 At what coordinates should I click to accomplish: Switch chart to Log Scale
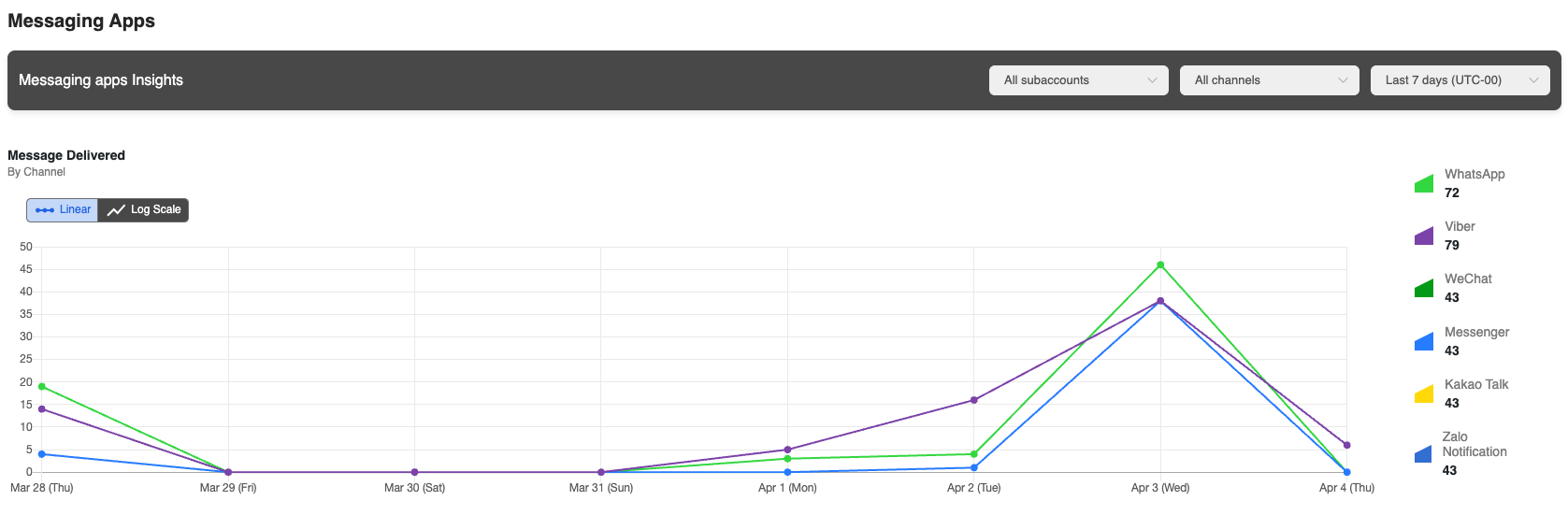[x=144, y=210]
